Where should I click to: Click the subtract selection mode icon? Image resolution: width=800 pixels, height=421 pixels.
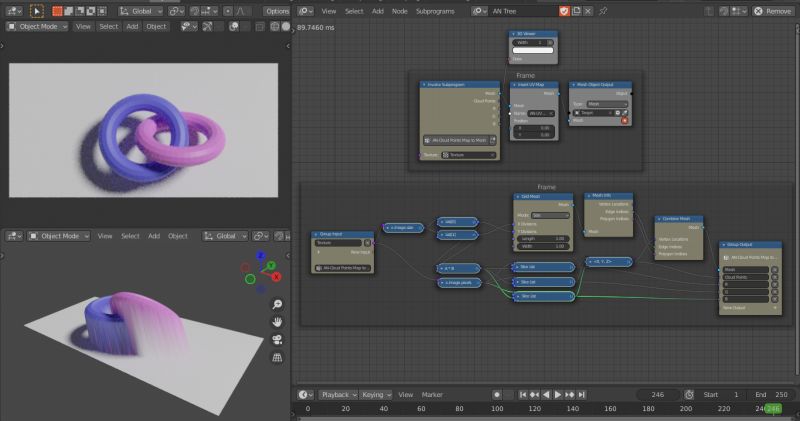pyautogui.click(x=80, y=11)
